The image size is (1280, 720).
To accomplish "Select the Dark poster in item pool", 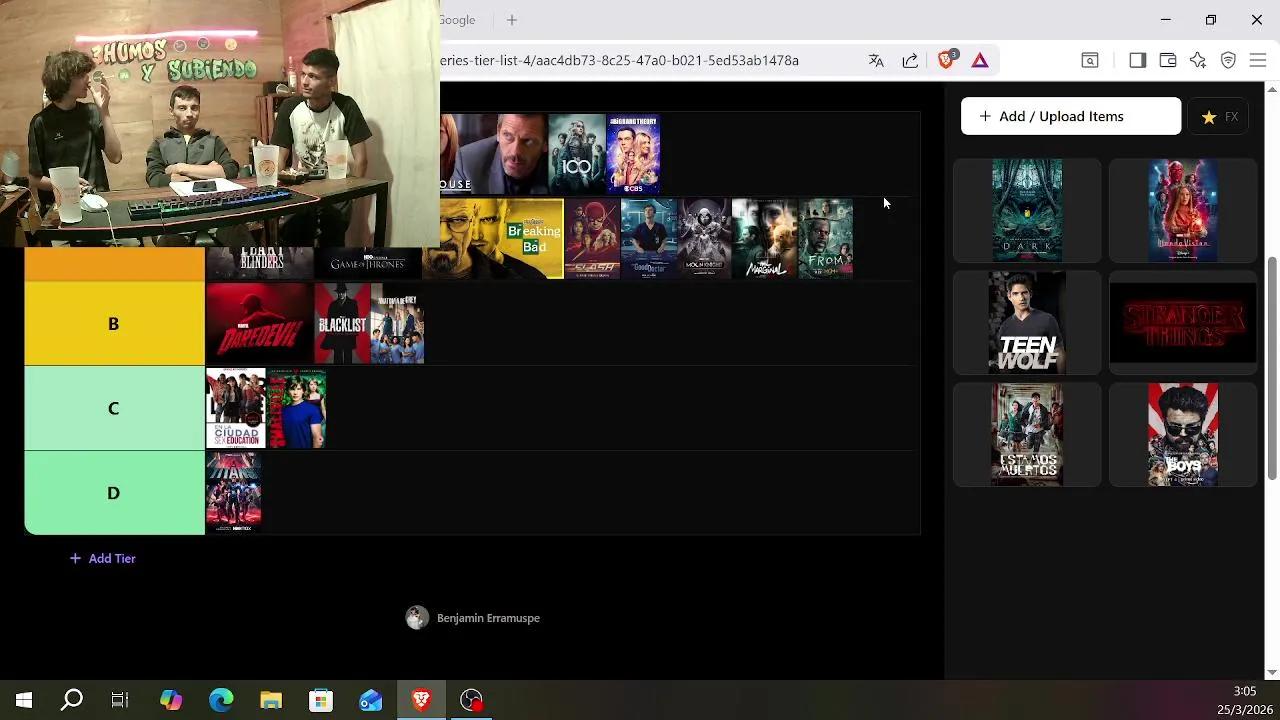I will point(1027,210).
